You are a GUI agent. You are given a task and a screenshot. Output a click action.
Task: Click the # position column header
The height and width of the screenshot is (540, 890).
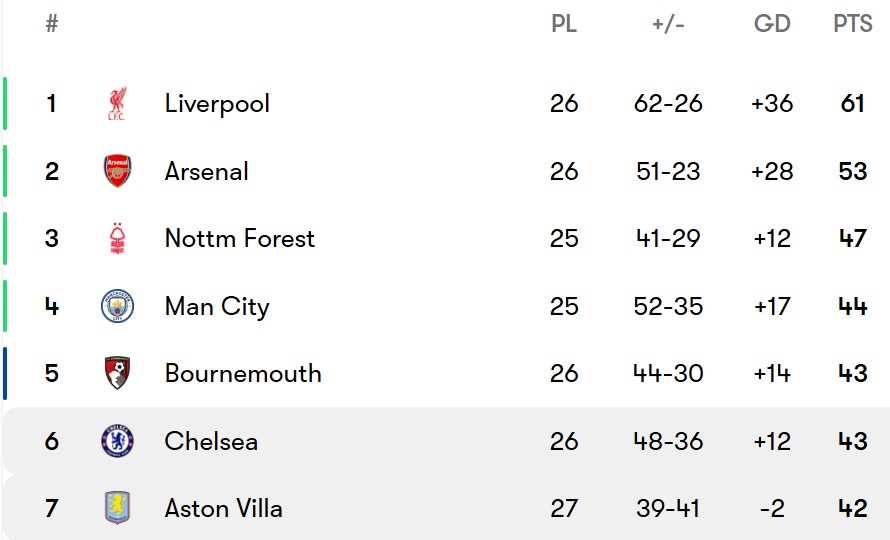click(52, 24)
